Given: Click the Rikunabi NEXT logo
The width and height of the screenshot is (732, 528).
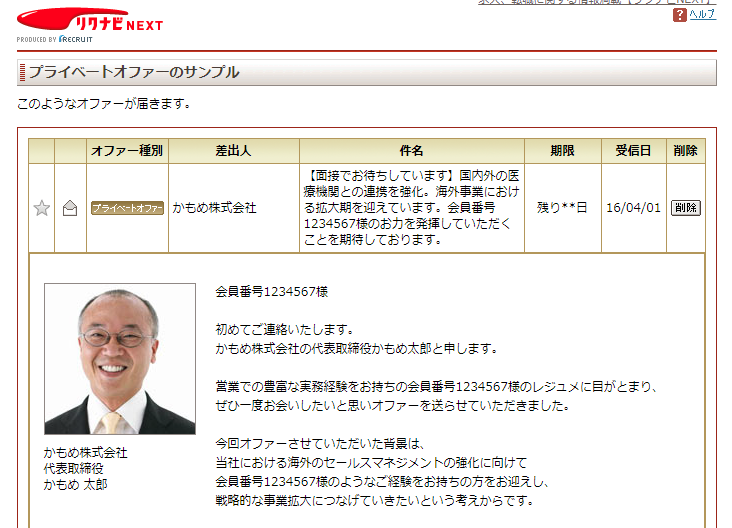Looking at the screenshot, I should (90, 20).
